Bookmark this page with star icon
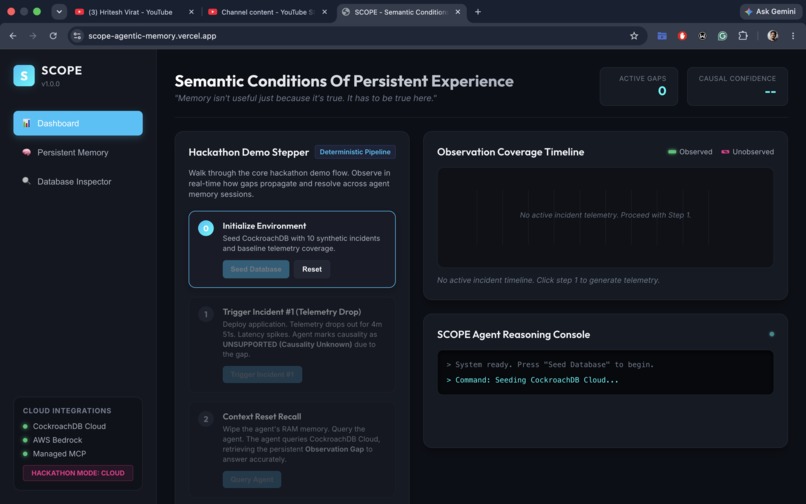806x504 pixels. point(634,36)
